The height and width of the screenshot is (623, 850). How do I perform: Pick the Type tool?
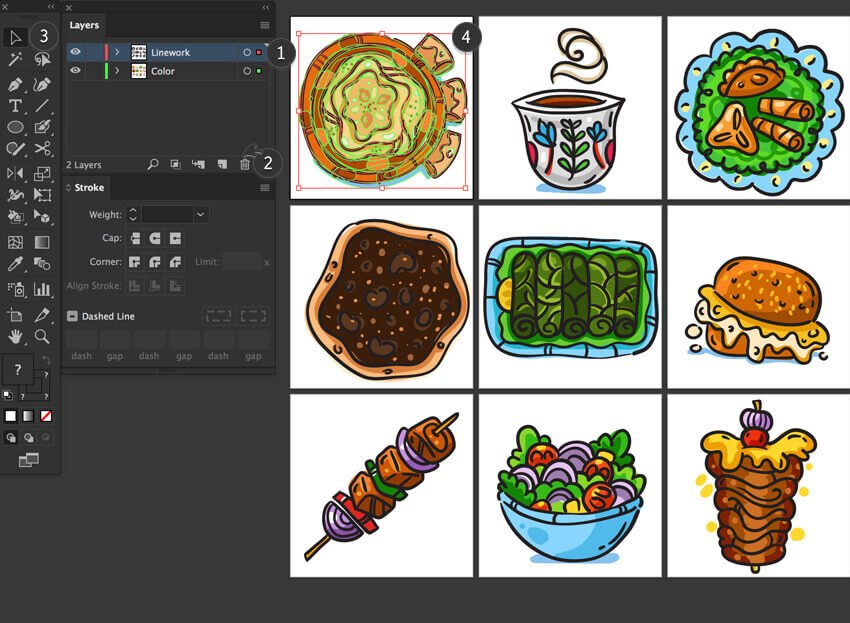pyautogui.click(x=16, y=105)
